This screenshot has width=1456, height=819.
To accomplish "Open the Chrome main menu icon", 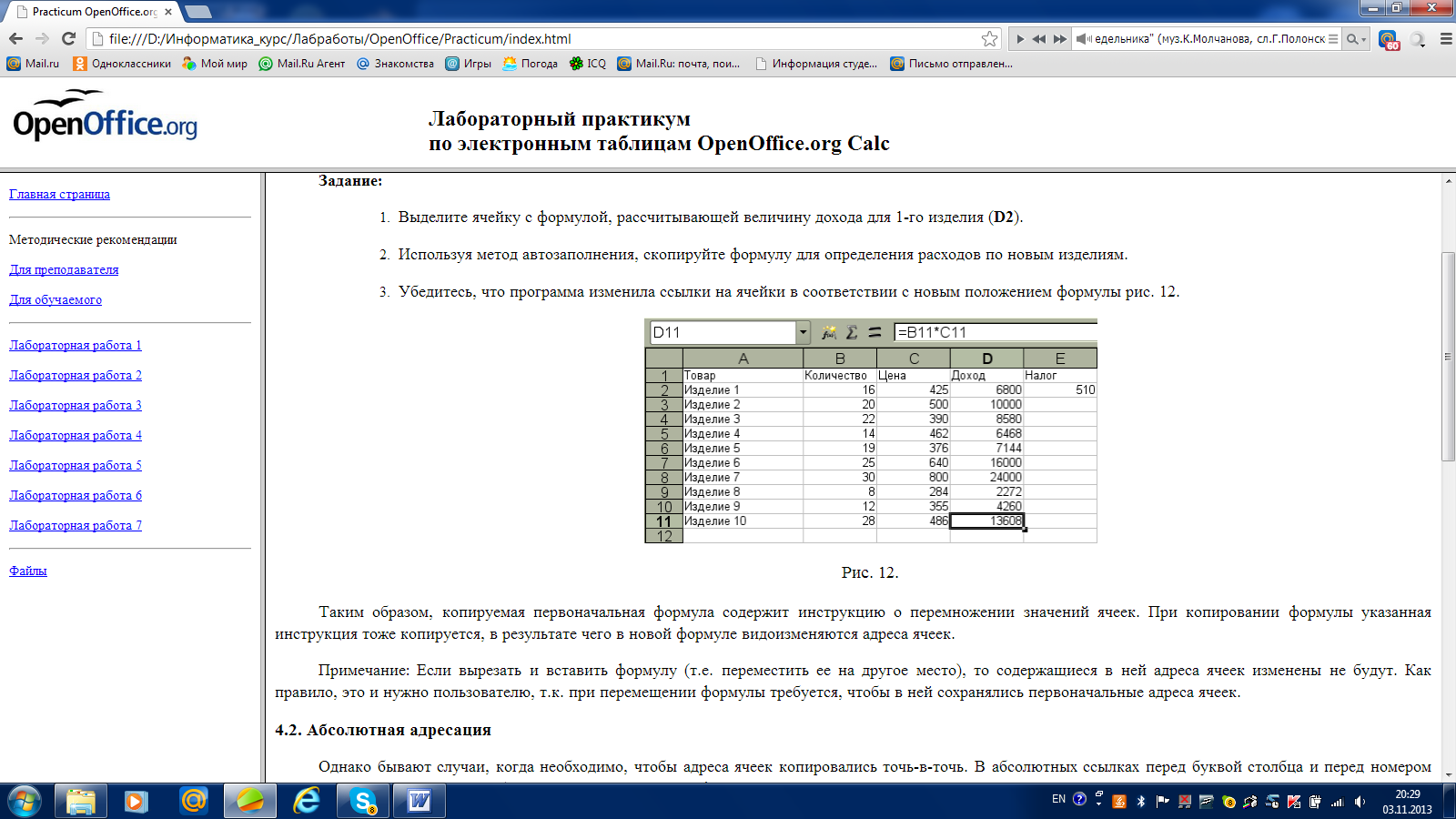I will pyautogui.click(x=1445, y=39).
